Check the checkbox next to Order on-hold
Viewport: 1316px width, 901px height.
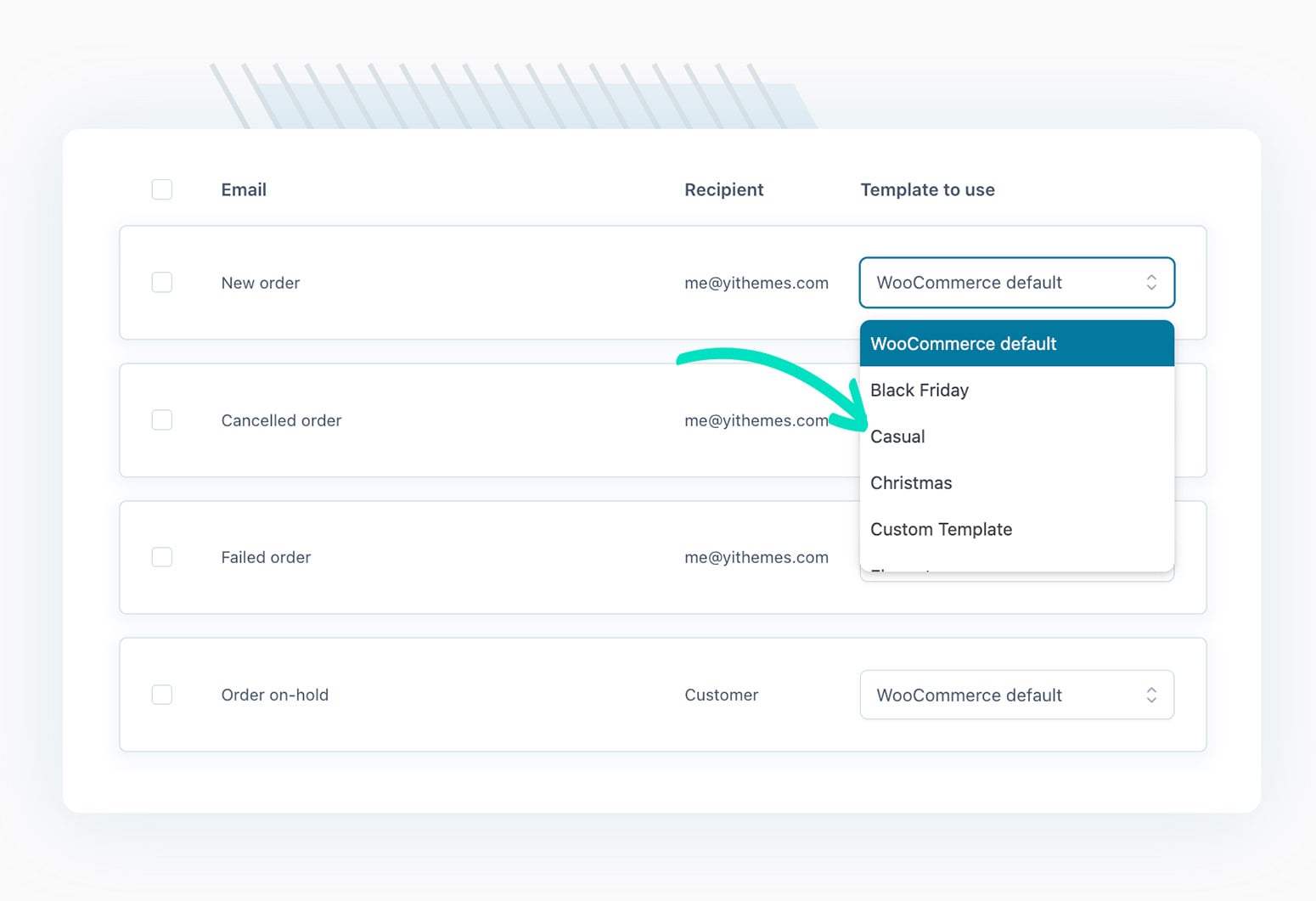point(161,695)
